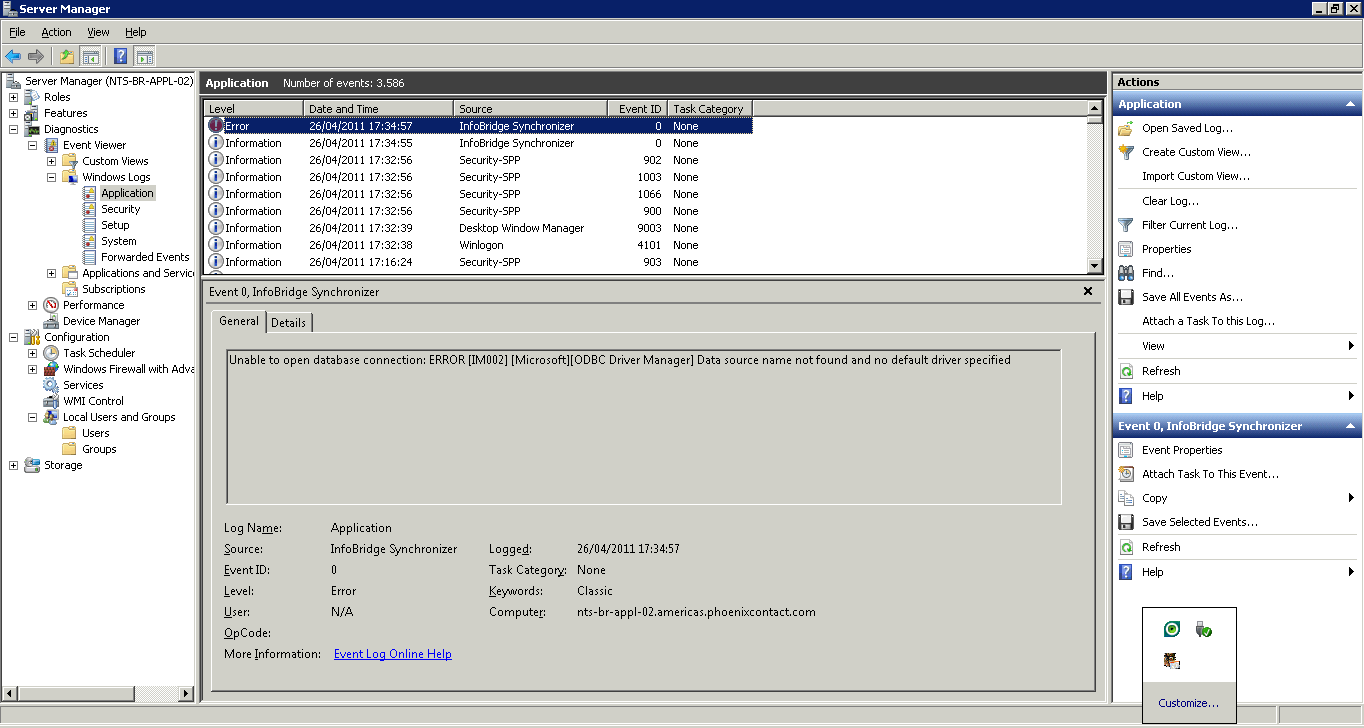The image size is (1364, 728).
Task: Expand the Performance tree node
Action: [x=33, y=305]
